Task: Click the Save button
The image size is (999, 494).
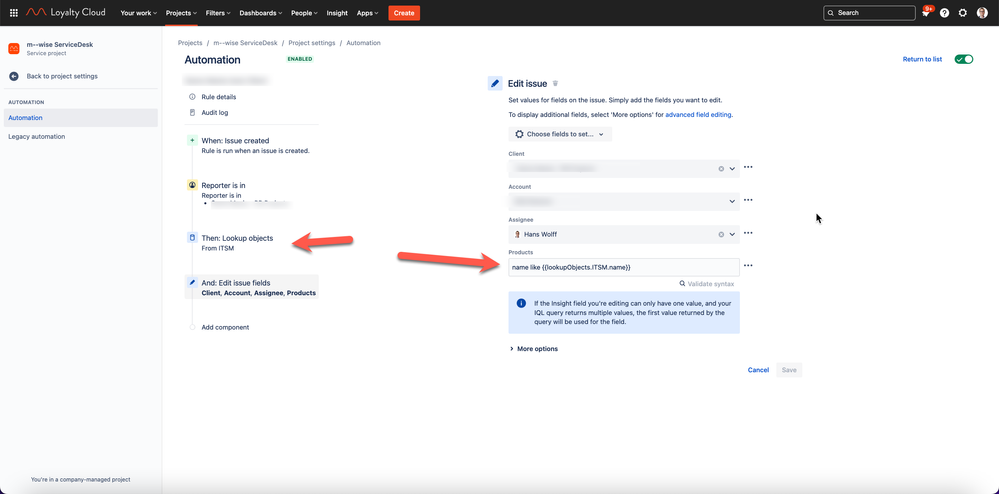Action: point(789,370)
